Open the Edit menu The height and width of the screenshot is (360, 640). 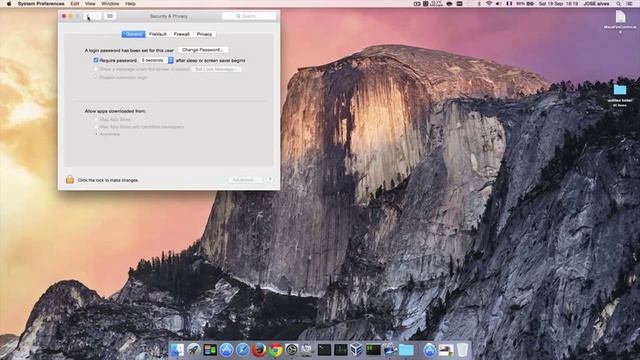[75, 4]
